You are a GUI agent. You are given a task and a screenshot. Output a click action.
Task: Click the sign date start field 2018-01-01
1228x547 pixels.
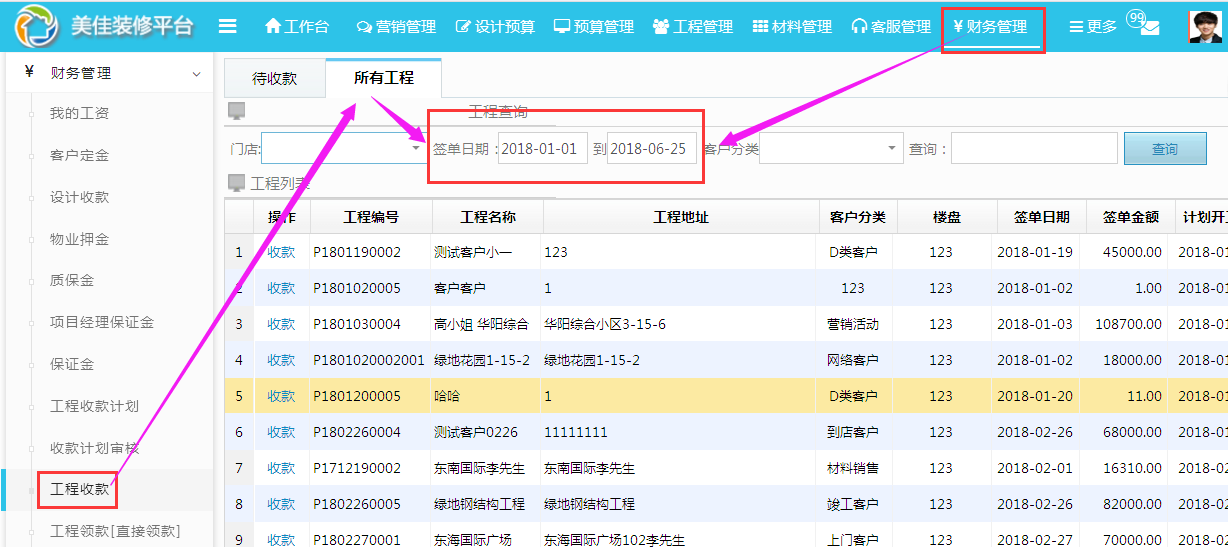[x=541, y=149]
